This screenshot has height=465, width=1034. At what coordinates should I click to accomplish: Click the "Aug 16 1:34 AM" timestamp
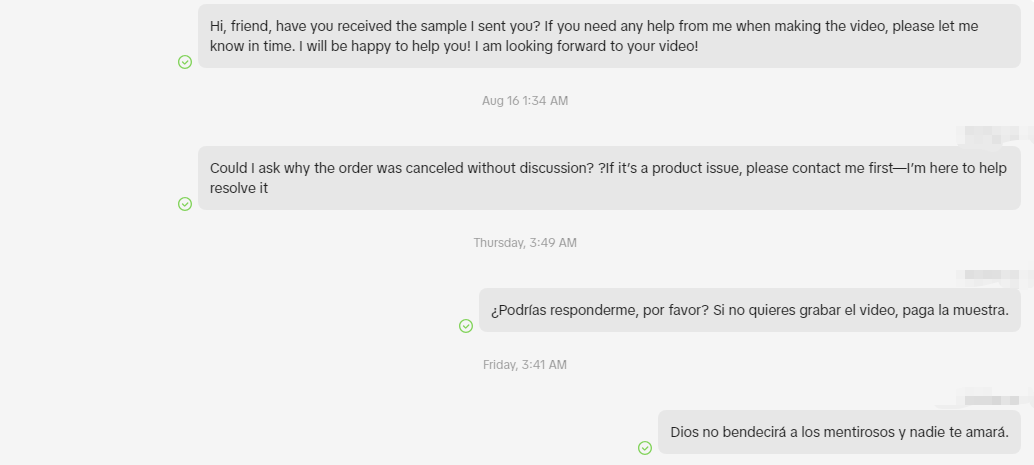pos(525,101)
